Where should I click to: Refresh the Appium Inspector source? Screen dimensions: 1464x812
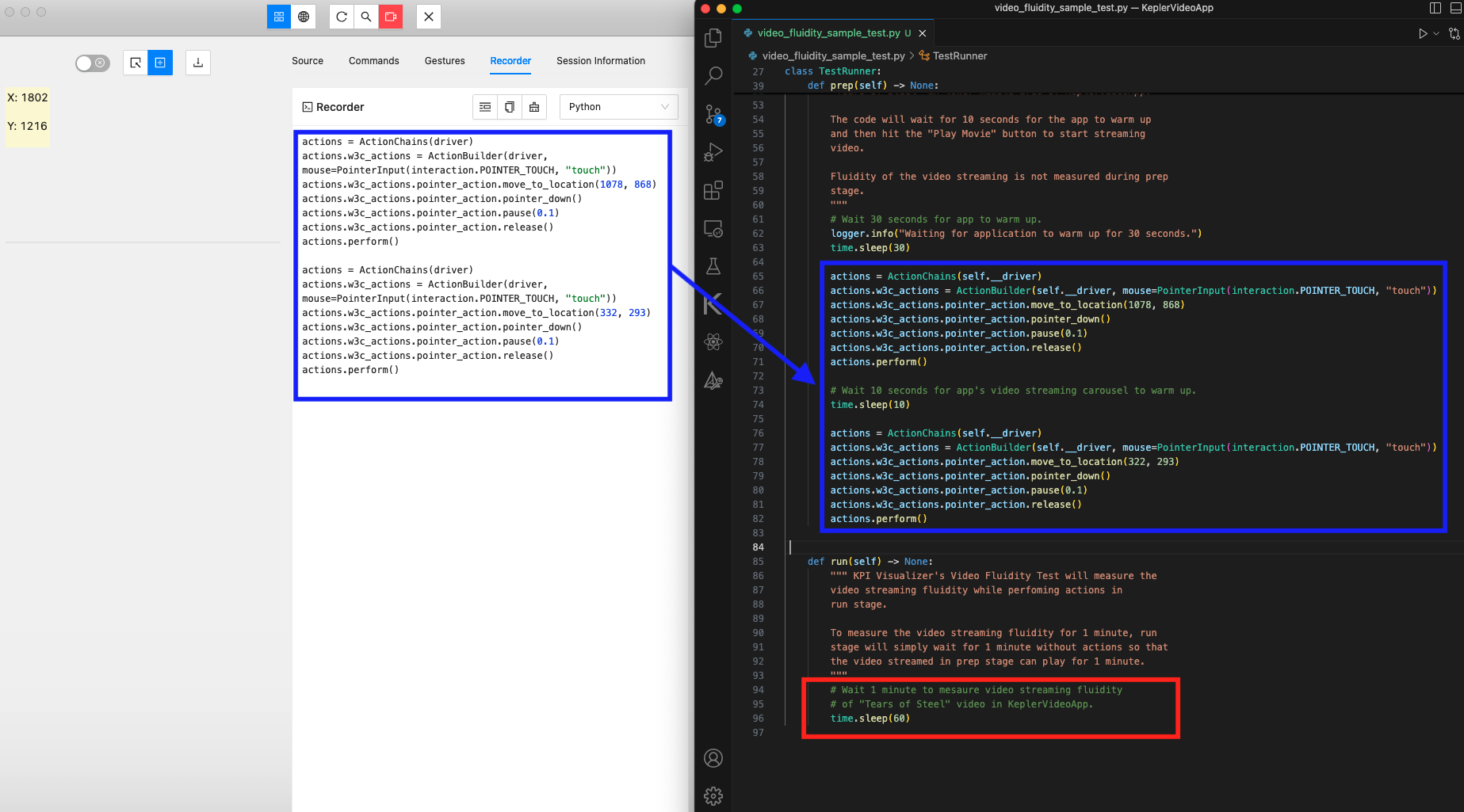coord(342,17)
